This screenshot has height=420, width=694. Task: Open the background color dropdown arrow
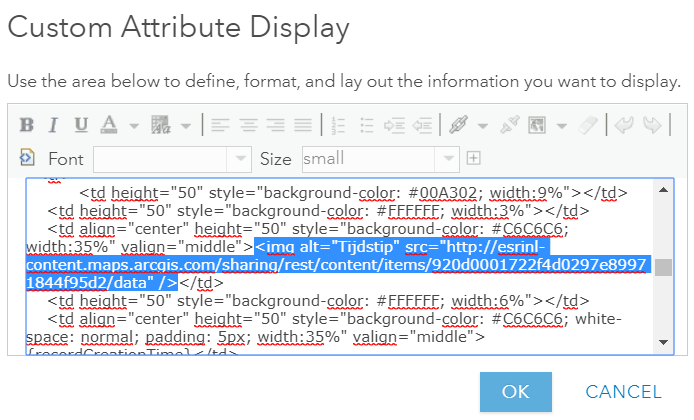point(186,126)
